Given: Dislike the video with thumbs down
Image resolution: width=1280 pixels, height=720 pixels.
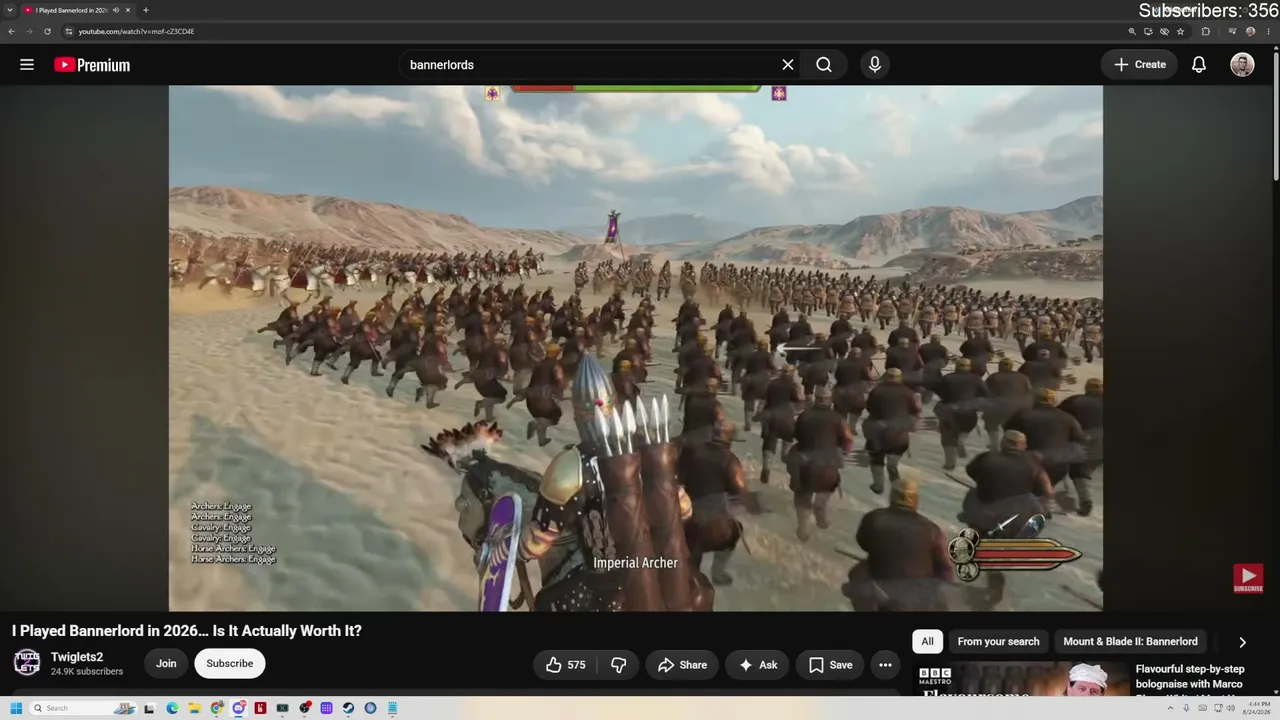Looking at the screenshot, I should pos(618,665).
